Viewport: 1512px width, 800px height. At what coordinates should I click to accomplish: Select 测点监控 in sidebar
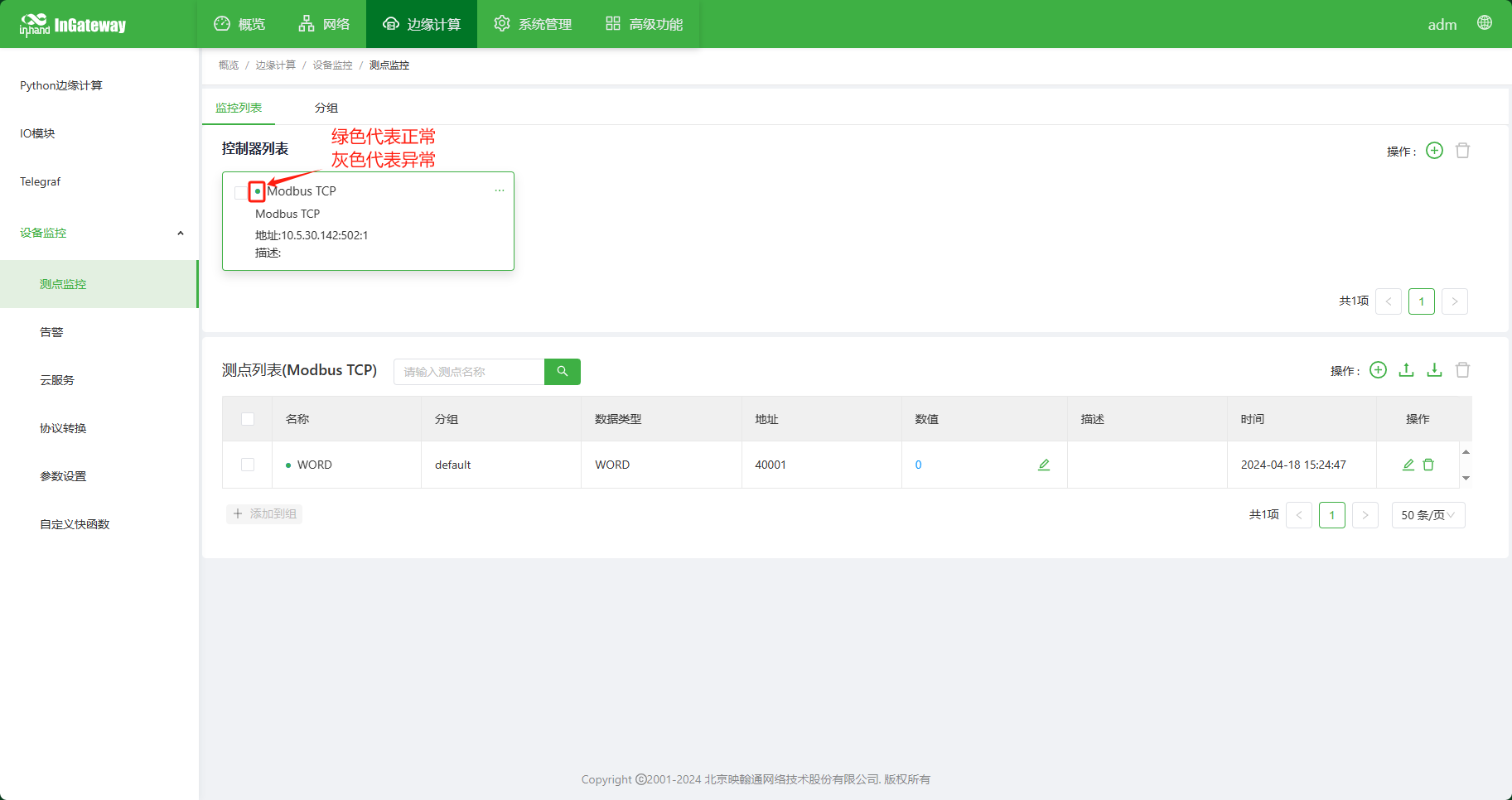click(x=99, y=284)
